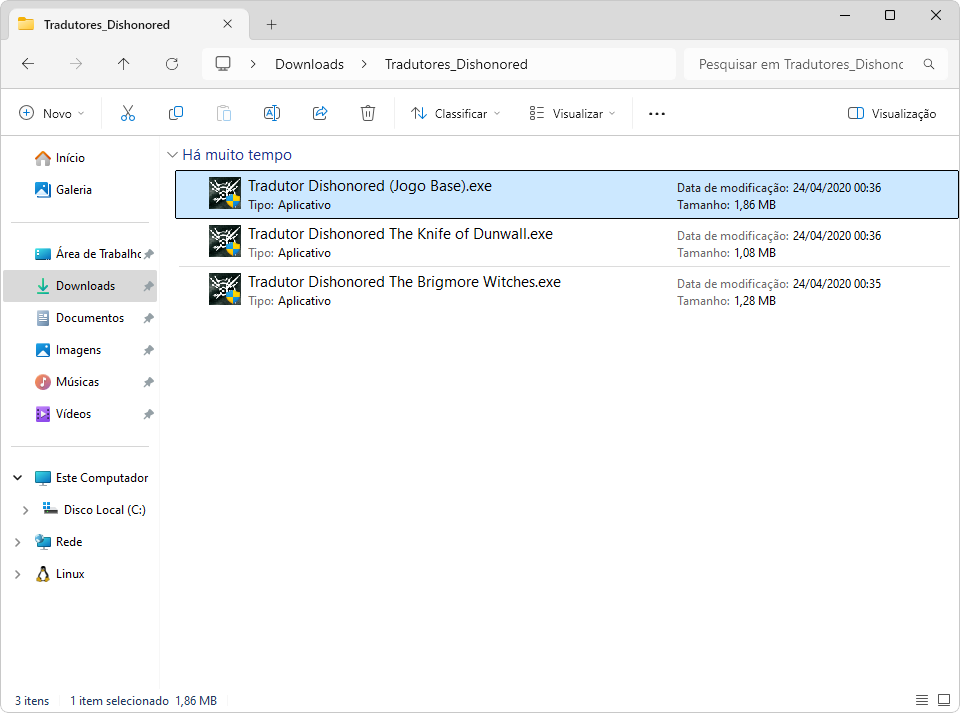Switch to details view in status bar
Viewport: 960px width, 713px height.
point(921,700)
